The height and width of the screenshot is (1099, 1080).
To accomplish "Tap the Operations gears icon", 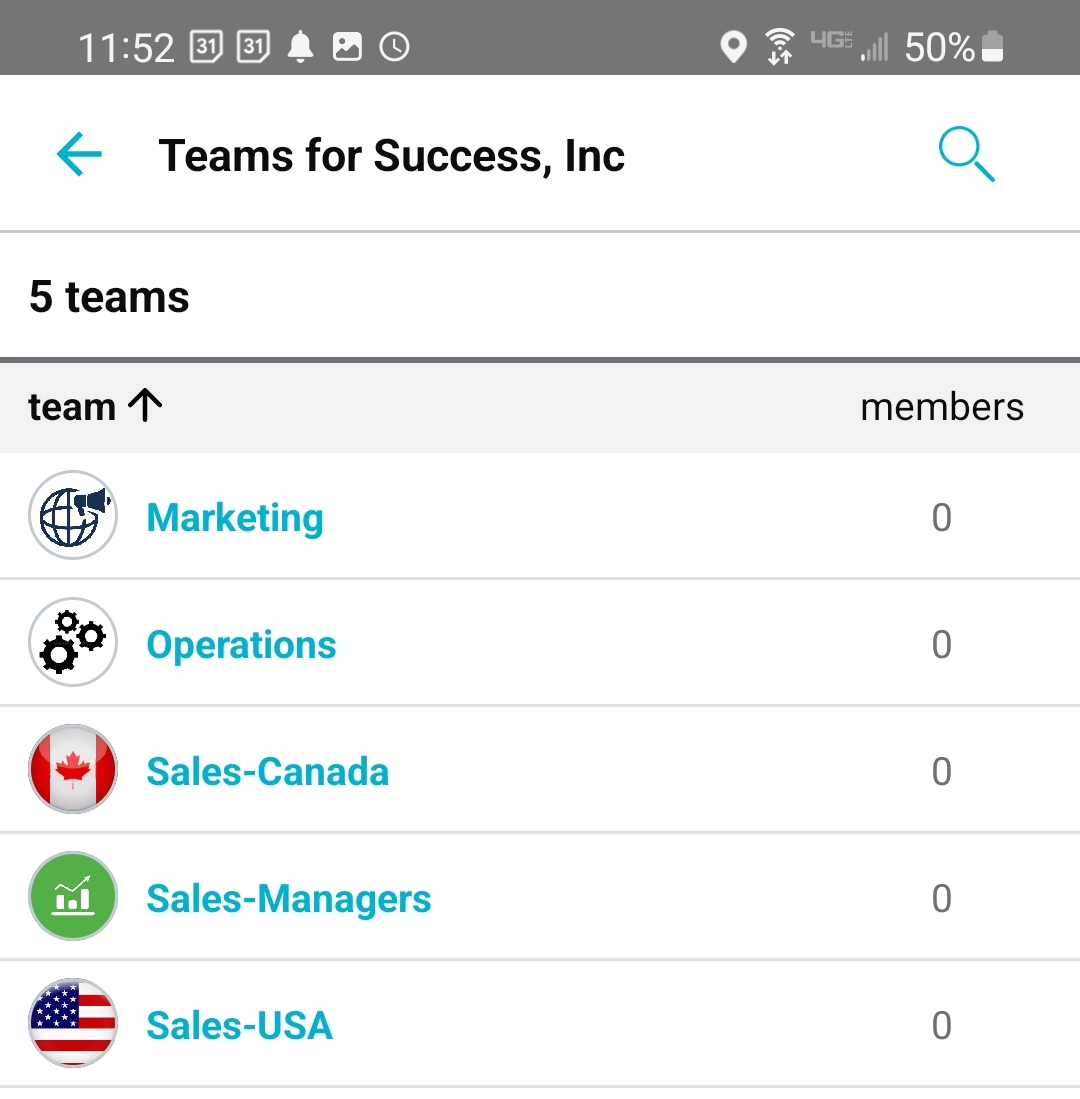I will pyautogui.click(x=73, y=642).
